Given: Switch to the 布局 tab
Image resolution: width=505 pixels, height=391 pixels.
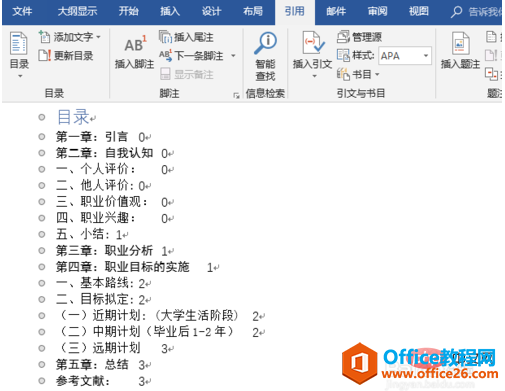Looking at the screenshot, I should [x=253, y=12].
